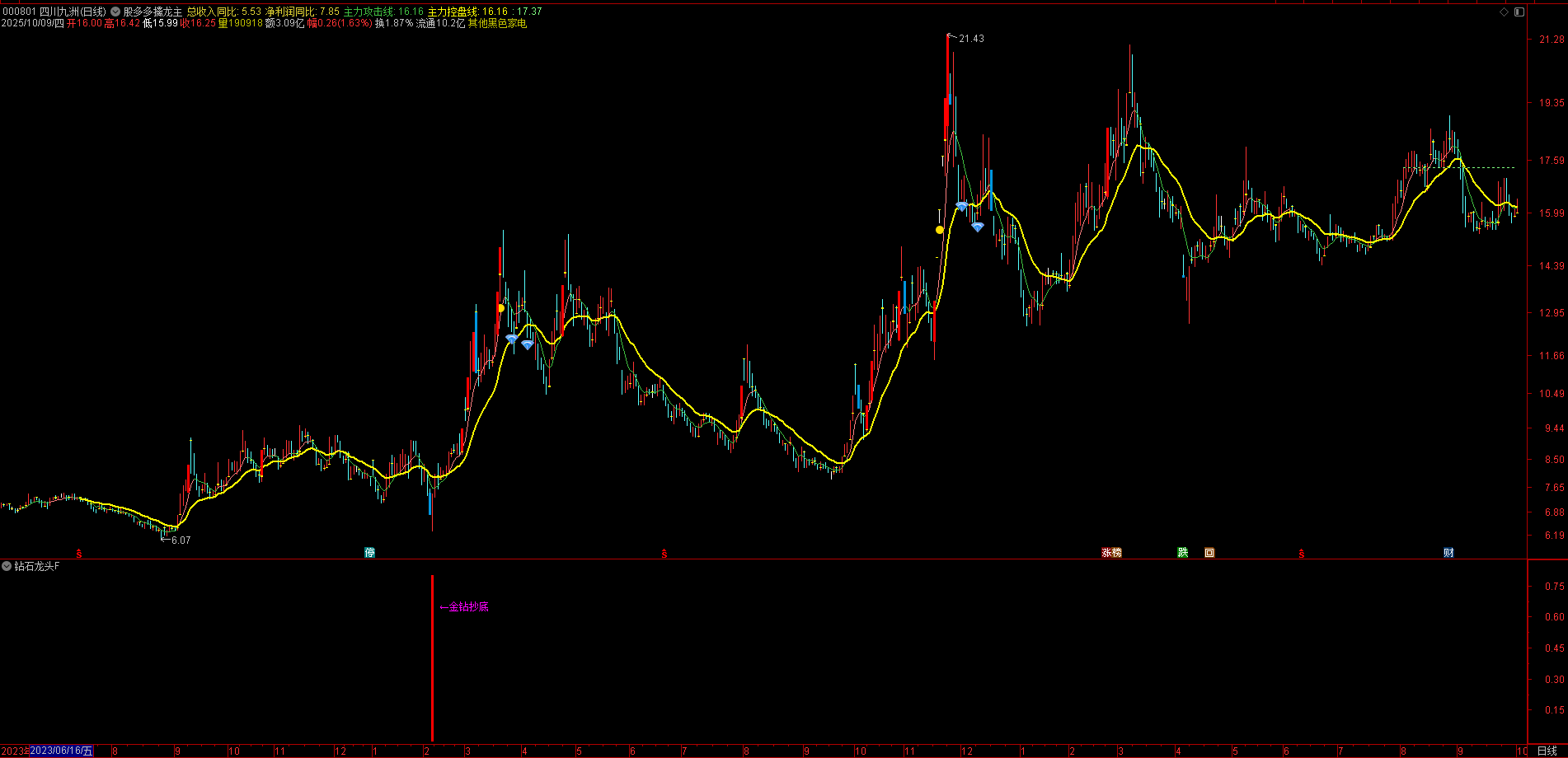Click the teal 停 suspension marker icon

[x=370, y=553]
